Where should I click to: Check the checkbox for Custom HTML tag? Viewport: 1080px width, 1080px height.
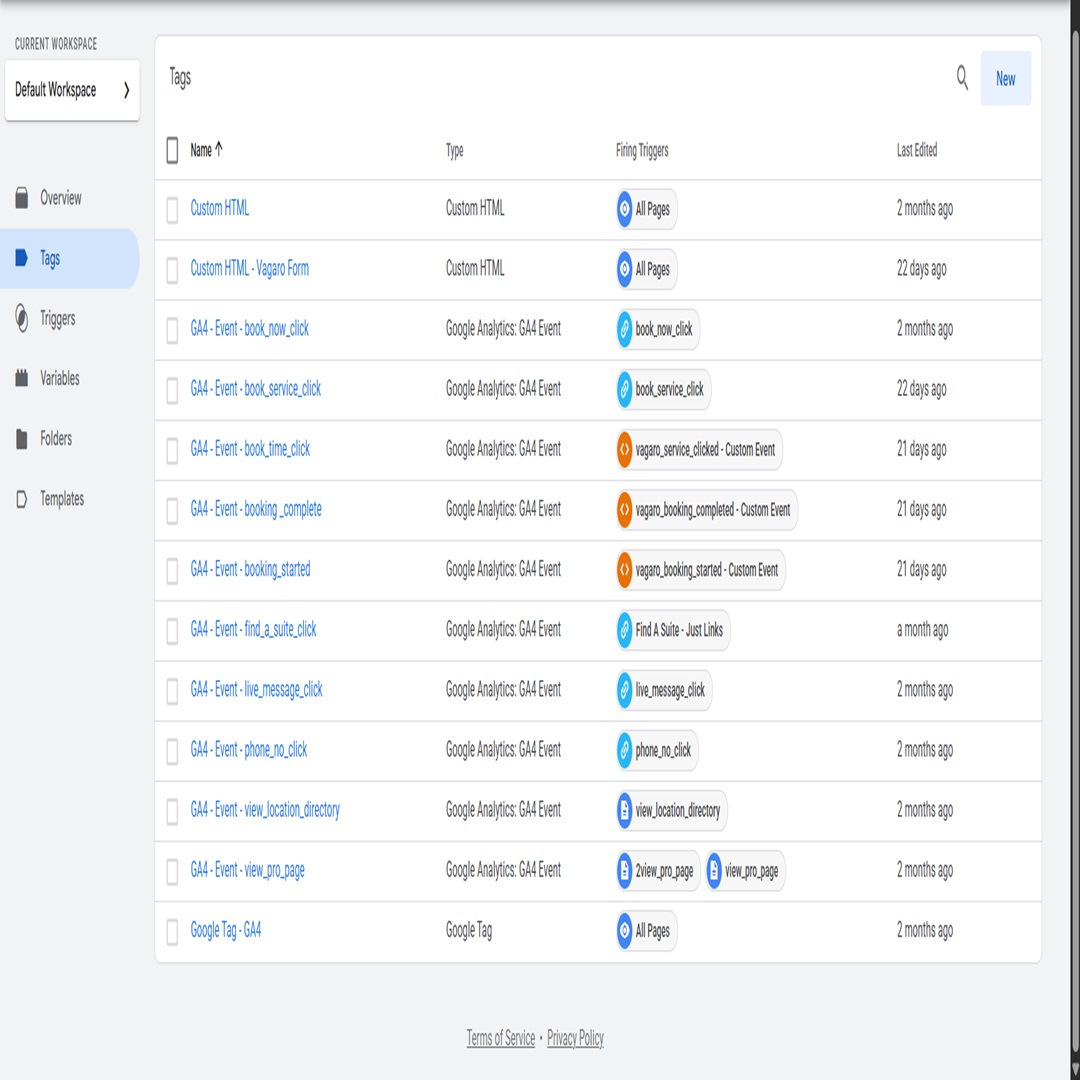point(171,210)
